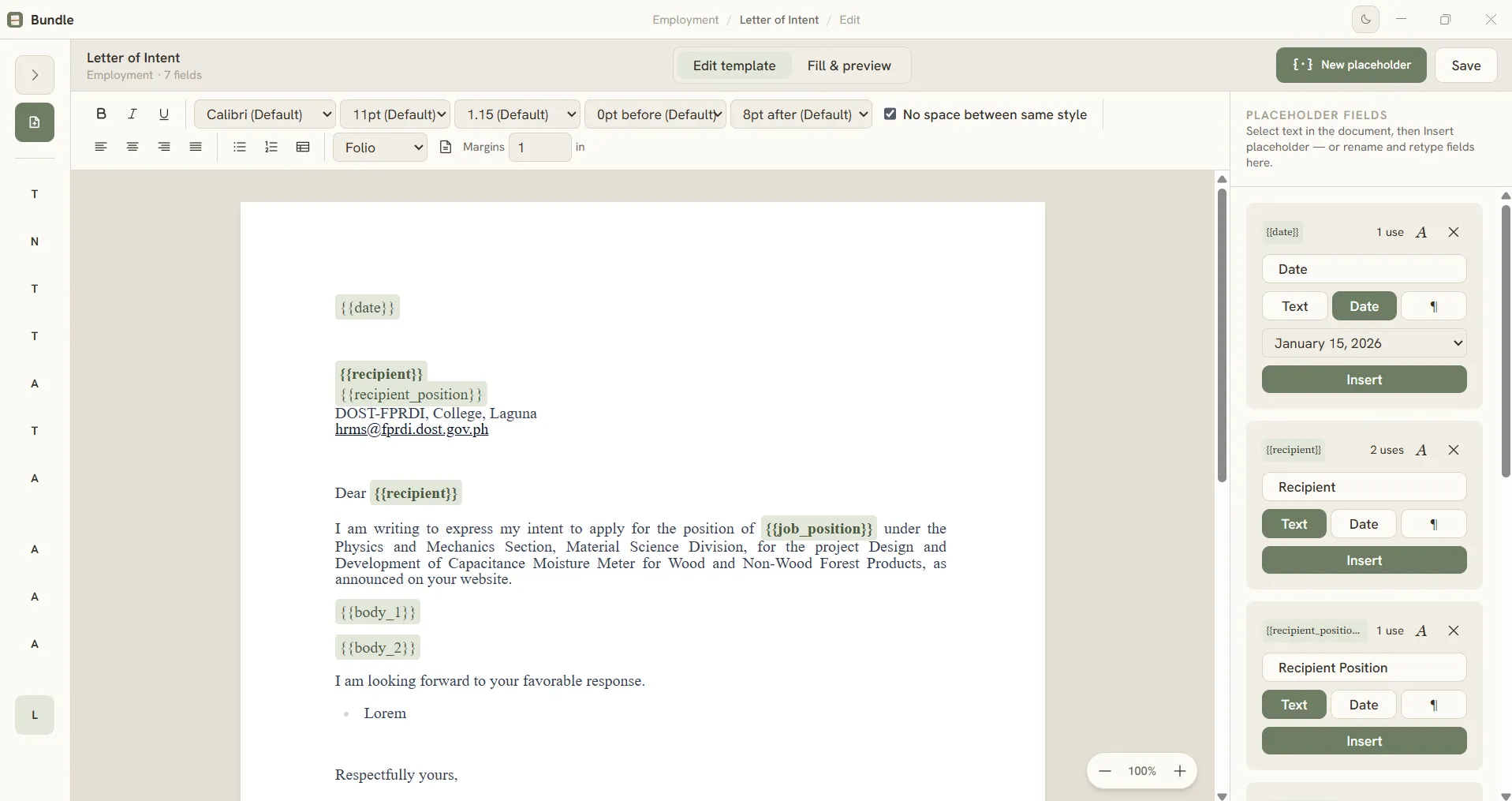
Task: Switch to Edit template tab
Action: coord(734,66)
